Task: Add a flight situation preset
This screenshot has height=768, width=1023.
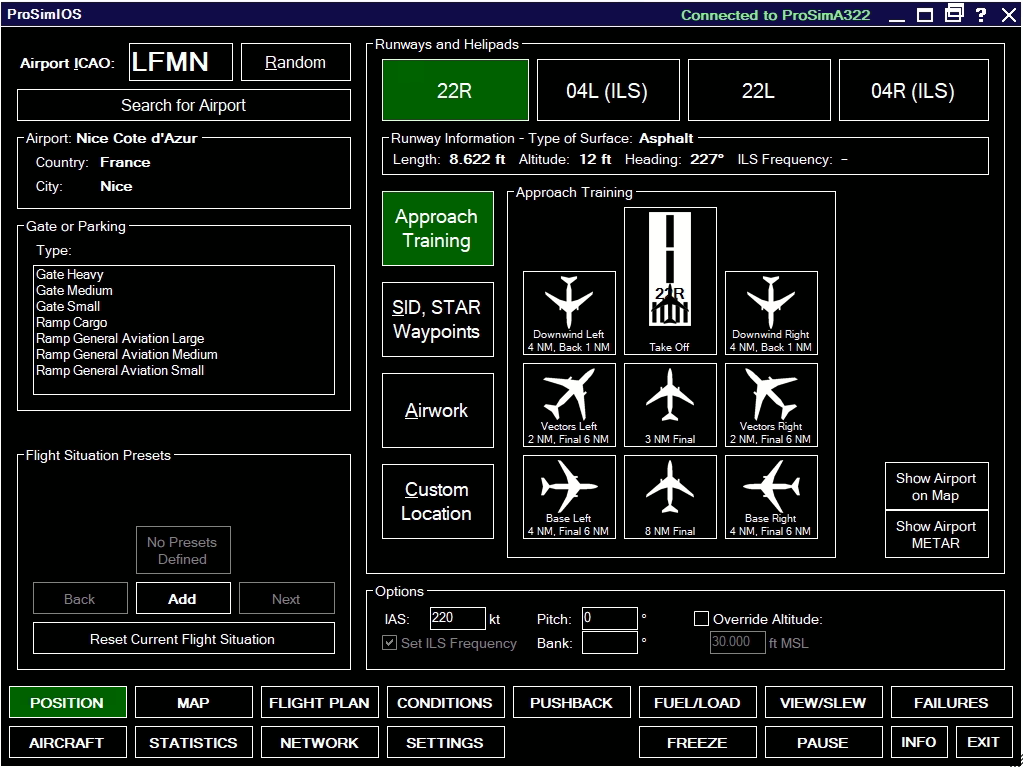Action: tap(183, 598)
